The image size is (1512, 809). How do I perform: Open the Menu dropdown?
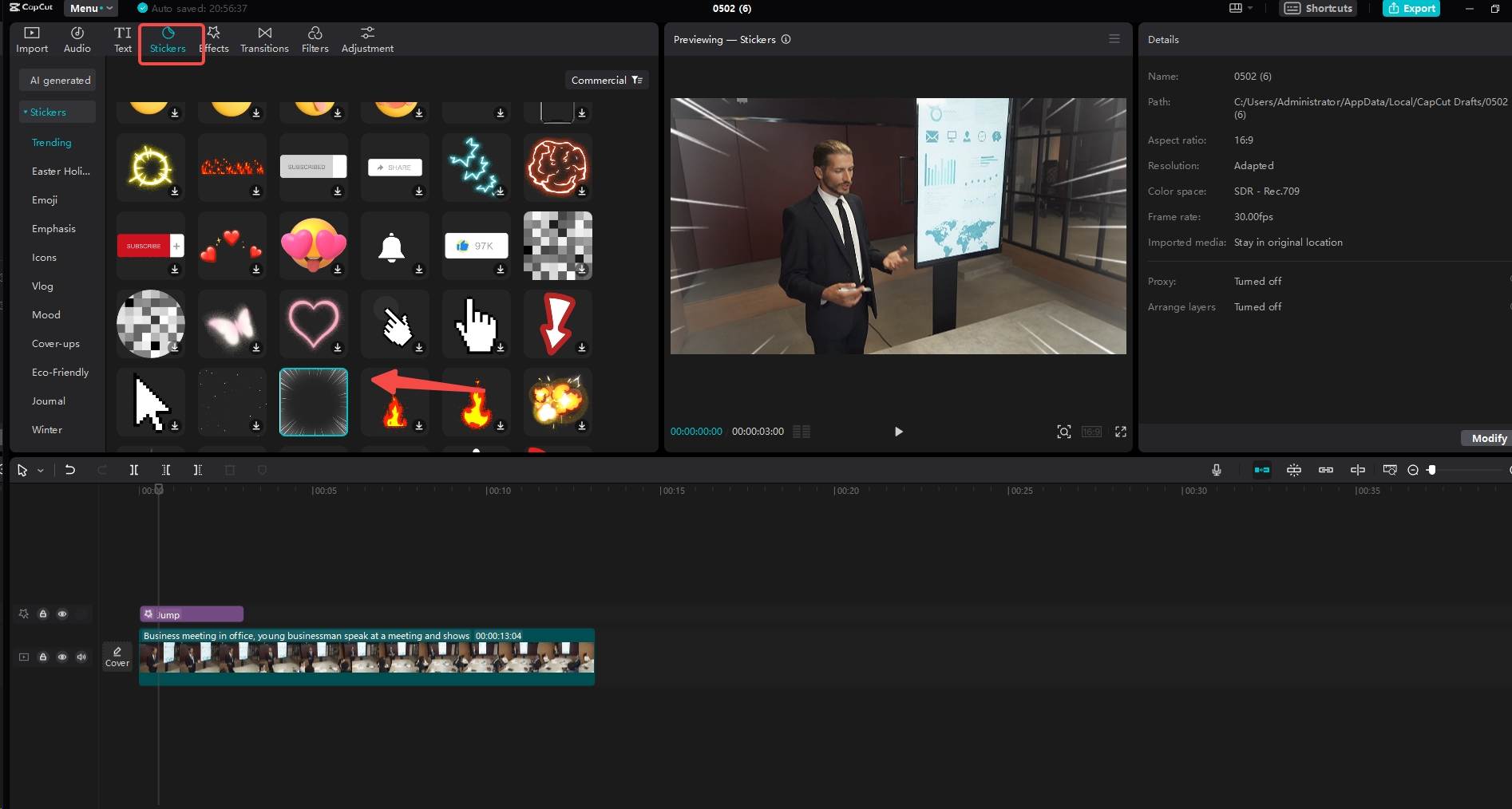coord(90,8)
